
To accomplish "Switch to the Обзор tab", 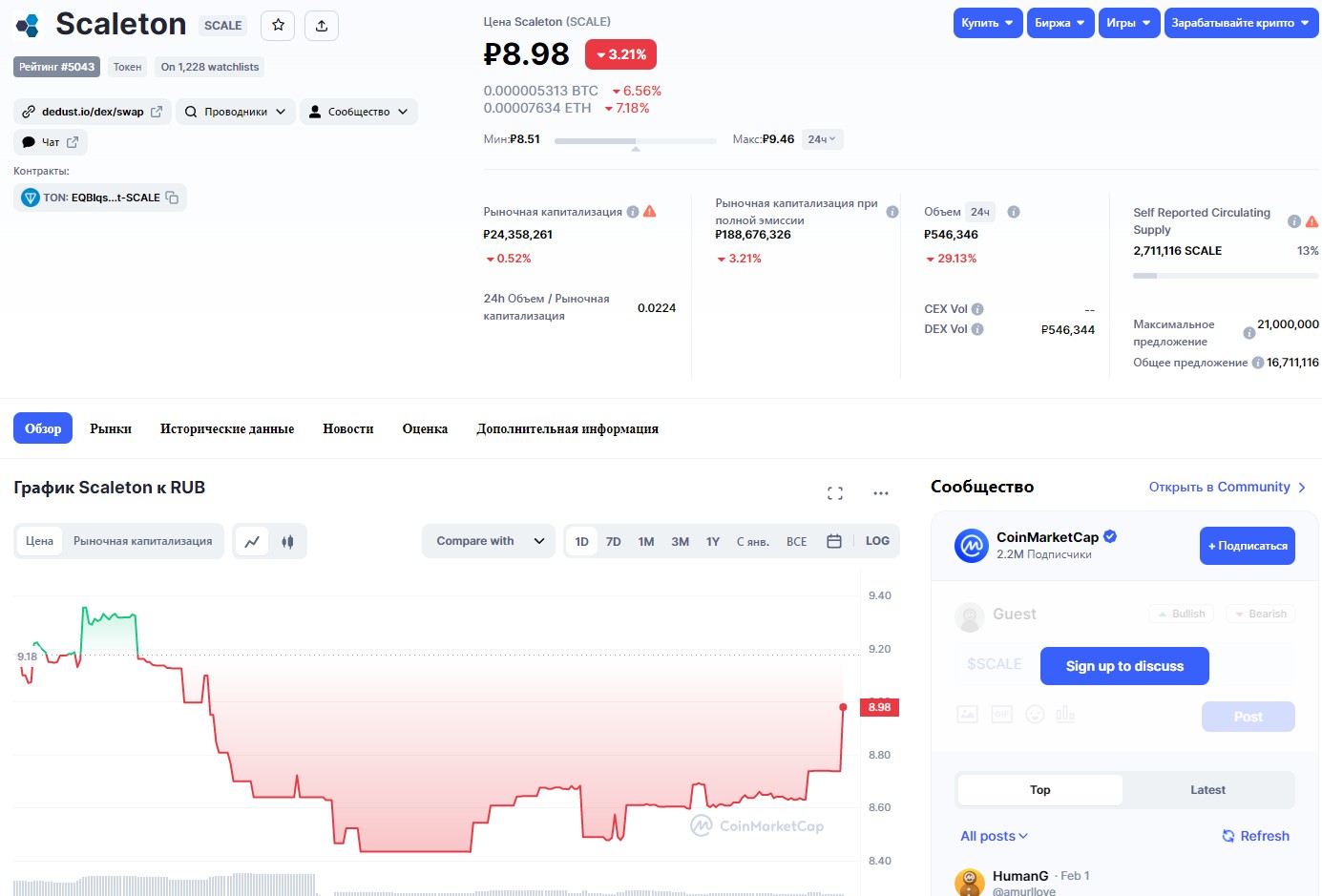I will pyautogui.click(x=43, y=428).
